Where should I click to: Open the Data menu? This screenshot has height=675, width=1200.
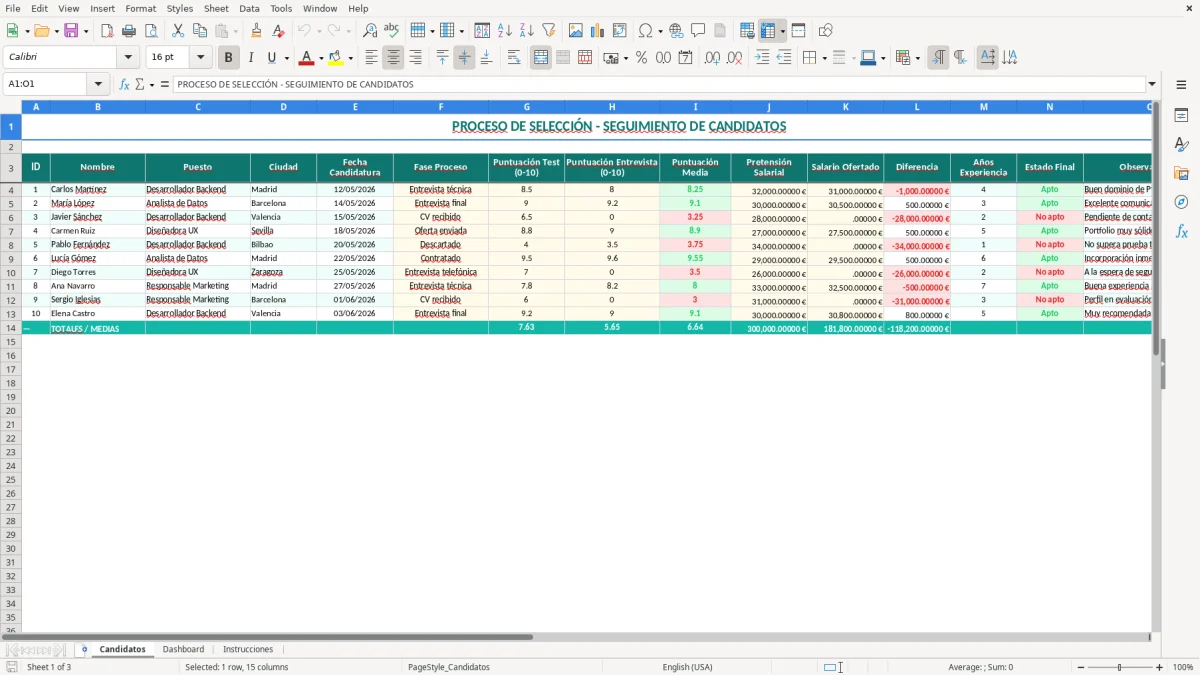click(249, 8)
